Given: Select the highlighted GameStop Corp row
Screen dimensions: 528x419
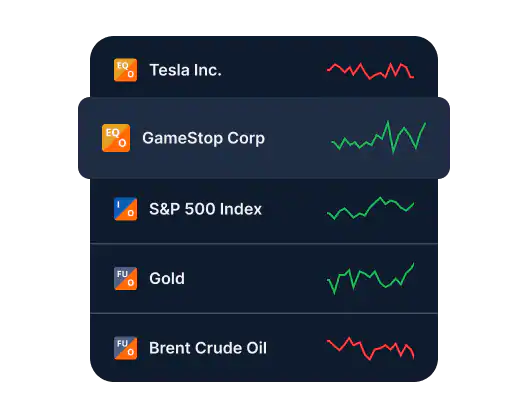Looking at the screenshot, I should 264,138.
